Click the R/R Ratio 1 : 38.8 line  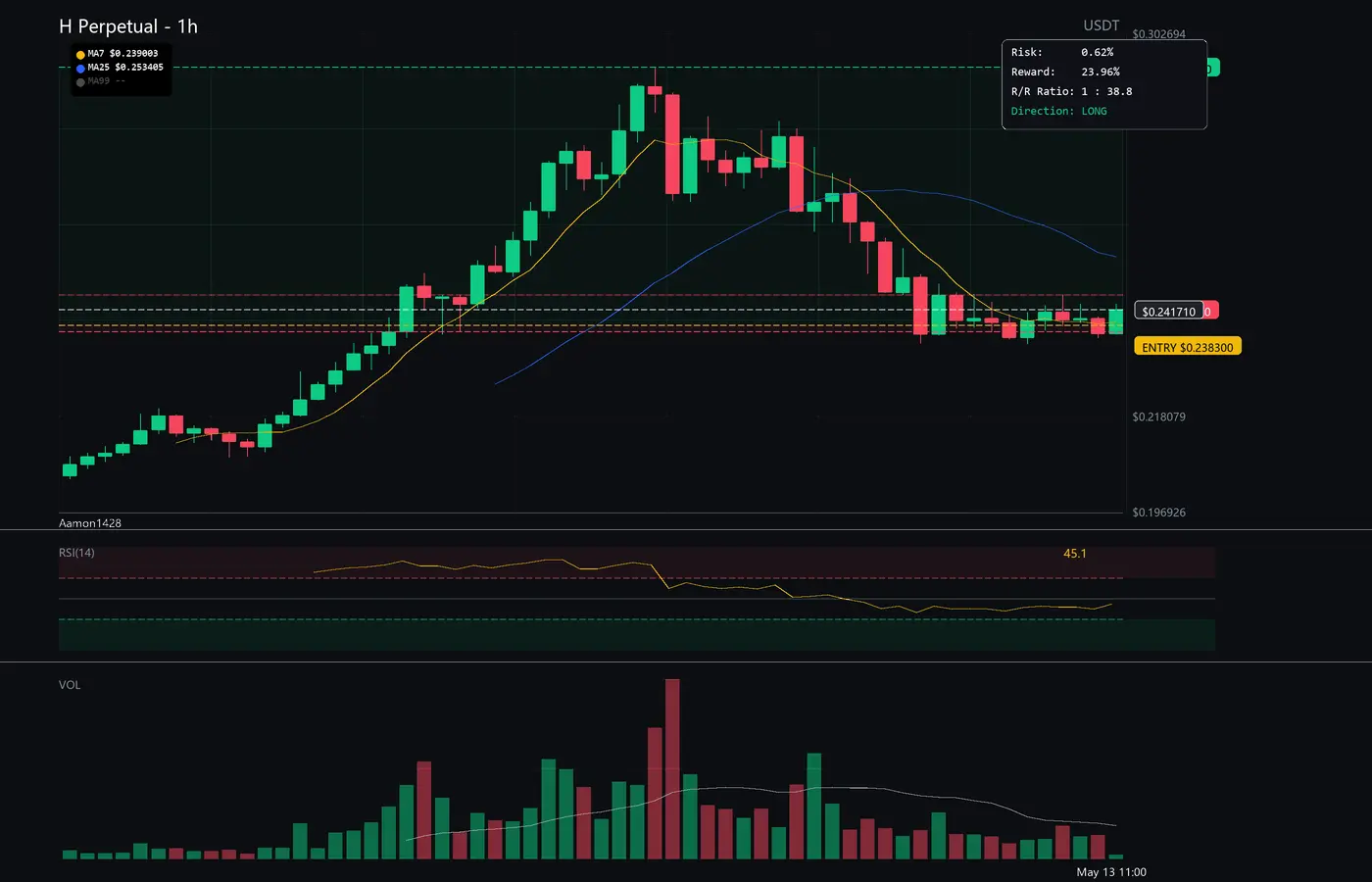(1072, 91)
